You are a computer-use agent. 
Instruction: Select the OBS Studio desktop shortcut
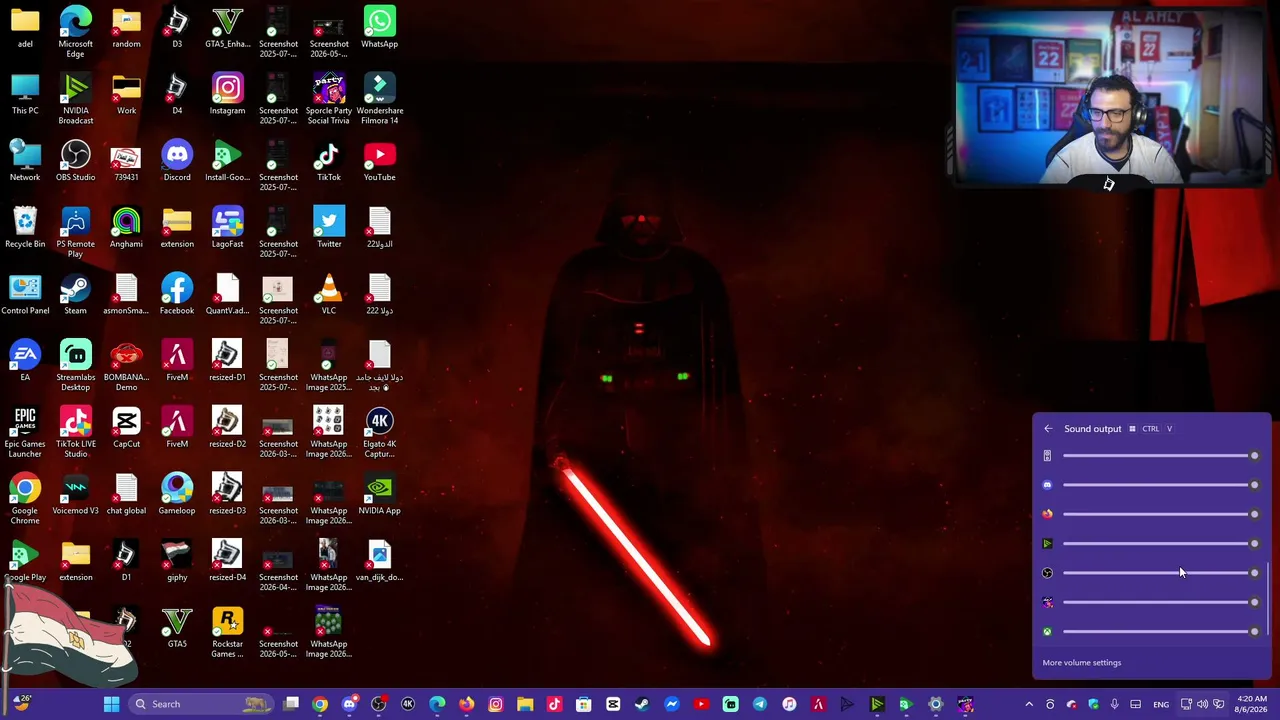(x=75, y=160)
